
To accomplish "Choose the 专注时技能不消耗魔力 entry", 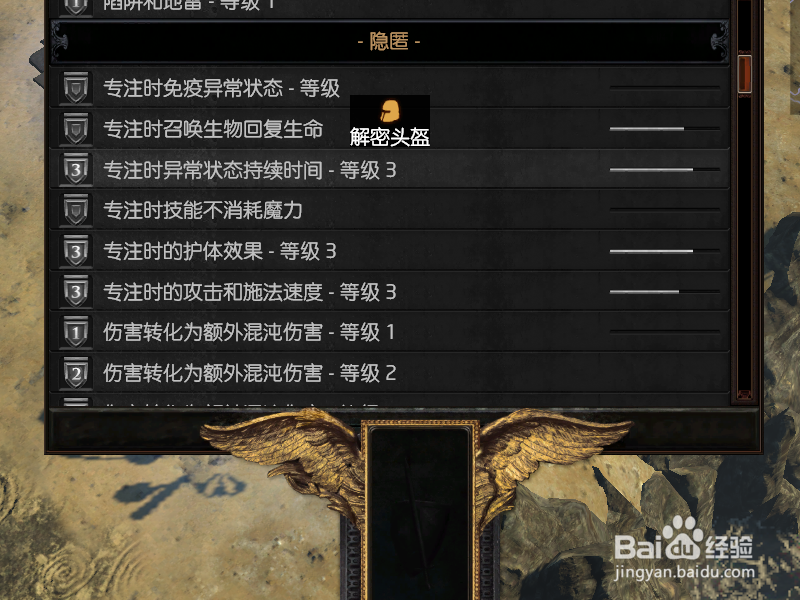I will pos(389,210).
